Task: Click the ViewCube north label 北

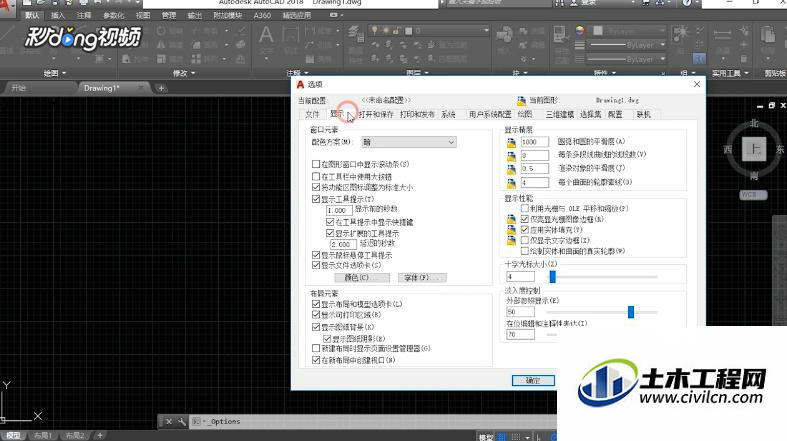Action: pos(754,123)
